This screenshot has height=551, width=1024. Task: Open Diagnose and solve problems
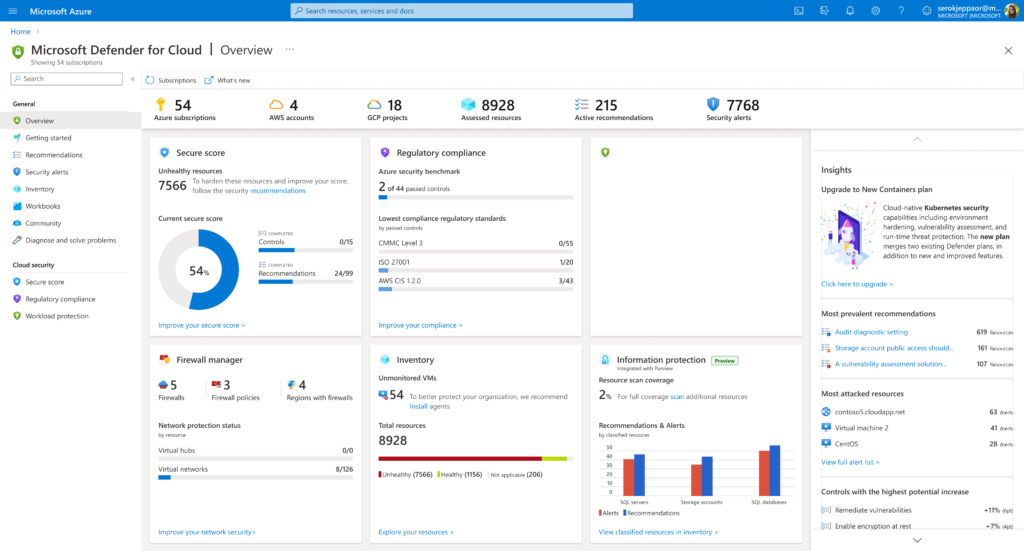point(71,240)
